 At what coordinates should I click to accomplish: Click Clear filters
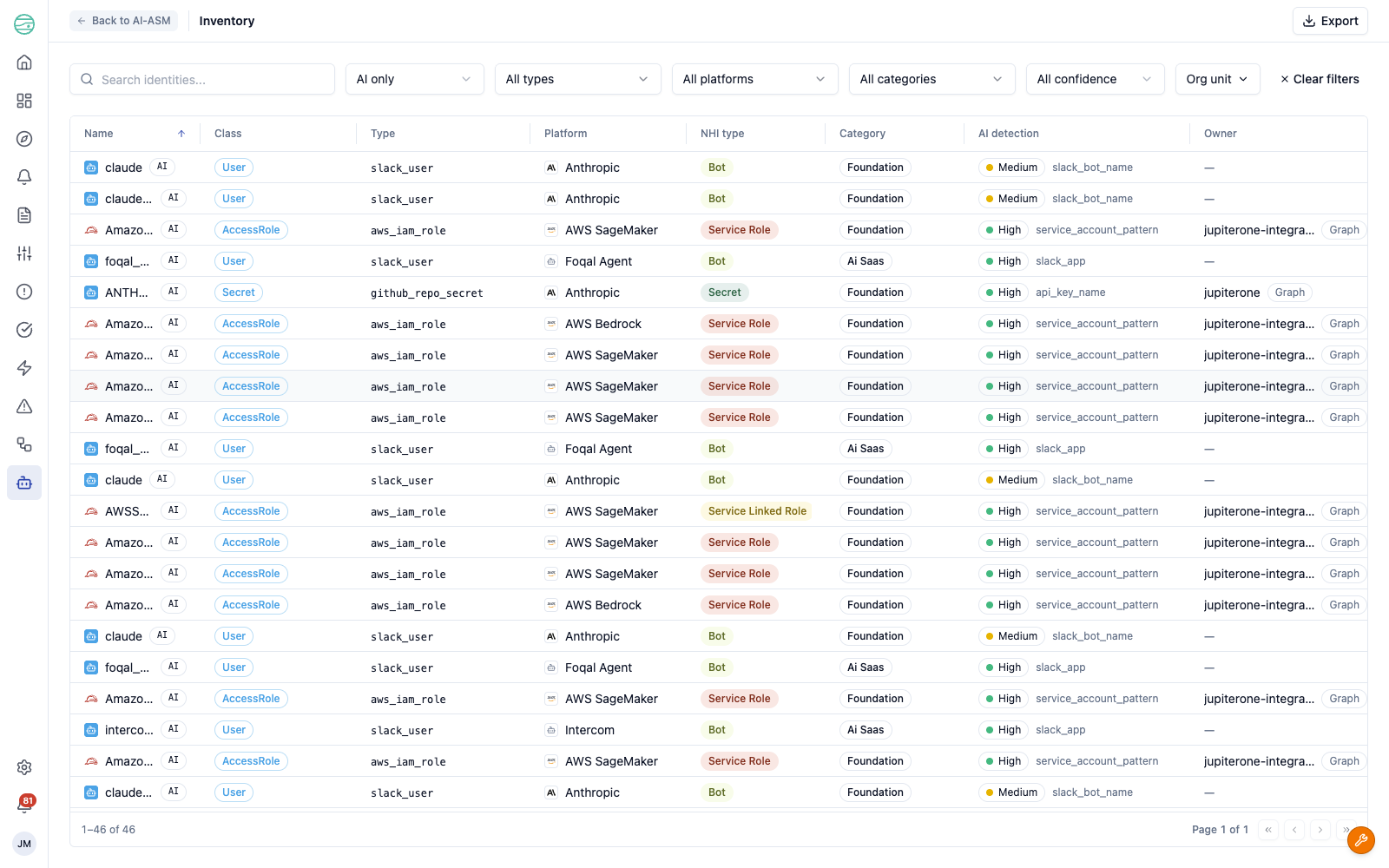pyautogui.click(x=1320, y=79)
